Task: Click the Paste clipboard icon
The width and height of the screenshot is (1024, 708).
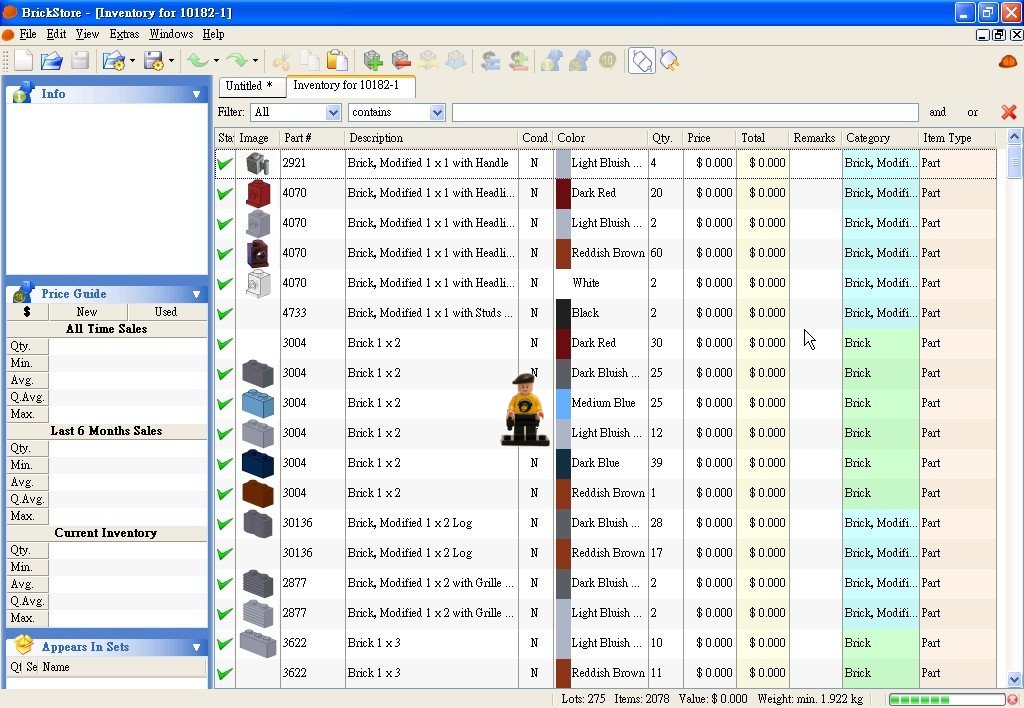Action: click(x=338, y=61)
